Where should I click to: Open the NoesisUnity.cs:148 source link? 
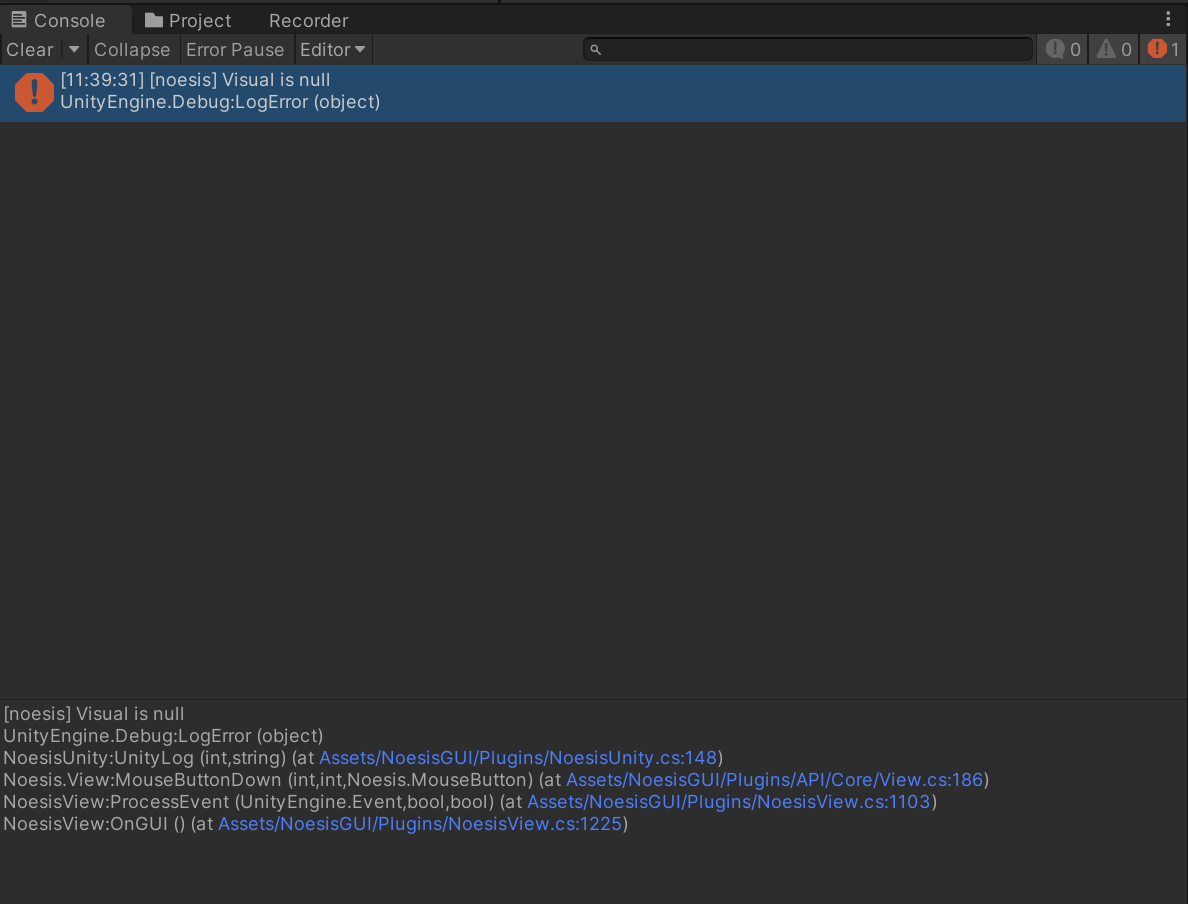(x=517, y=758)
